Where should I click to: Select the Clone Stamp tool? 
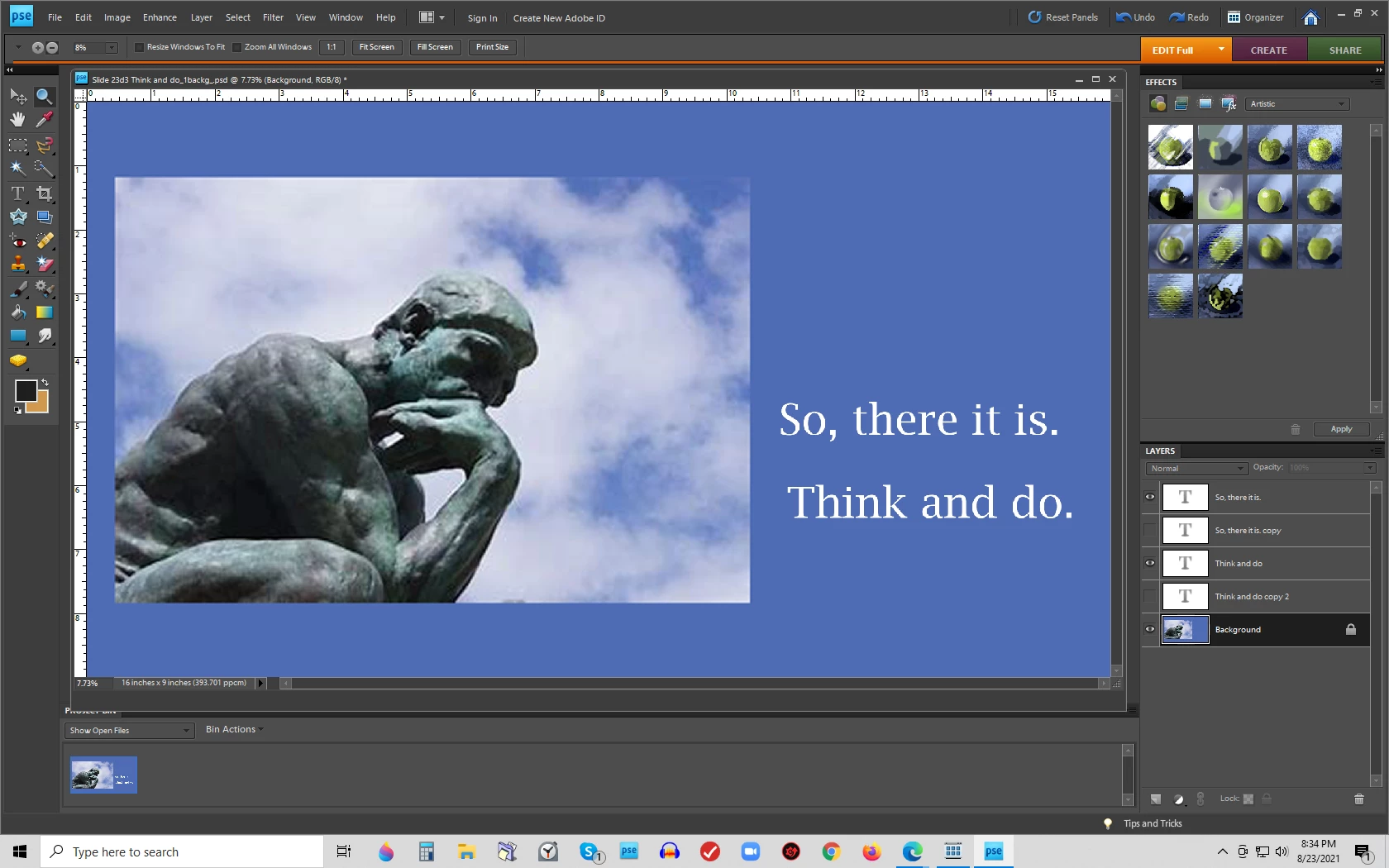coord(17,265)
